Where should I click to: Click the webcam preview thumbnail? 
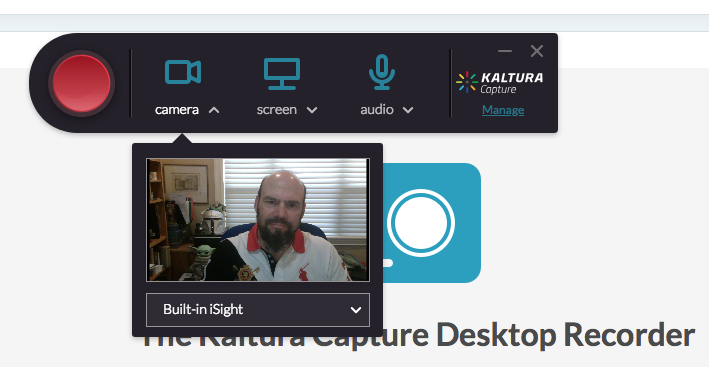click(258, 220)
